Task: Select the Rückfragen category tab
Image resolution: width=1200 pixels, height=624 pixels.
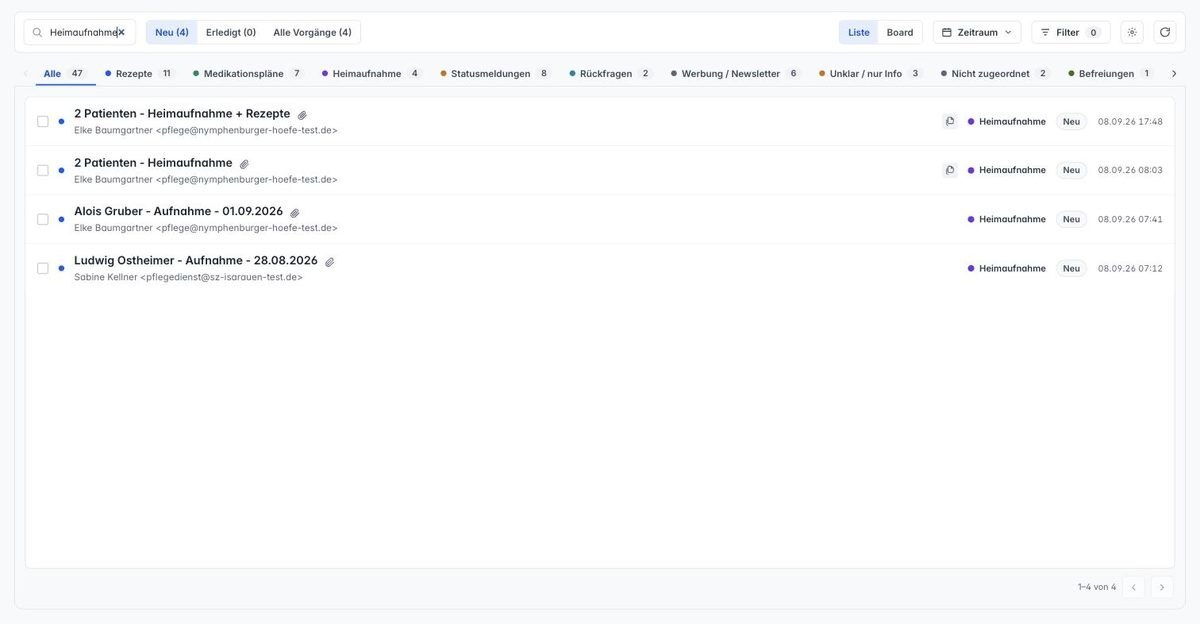Action: [x=610, y=73]
